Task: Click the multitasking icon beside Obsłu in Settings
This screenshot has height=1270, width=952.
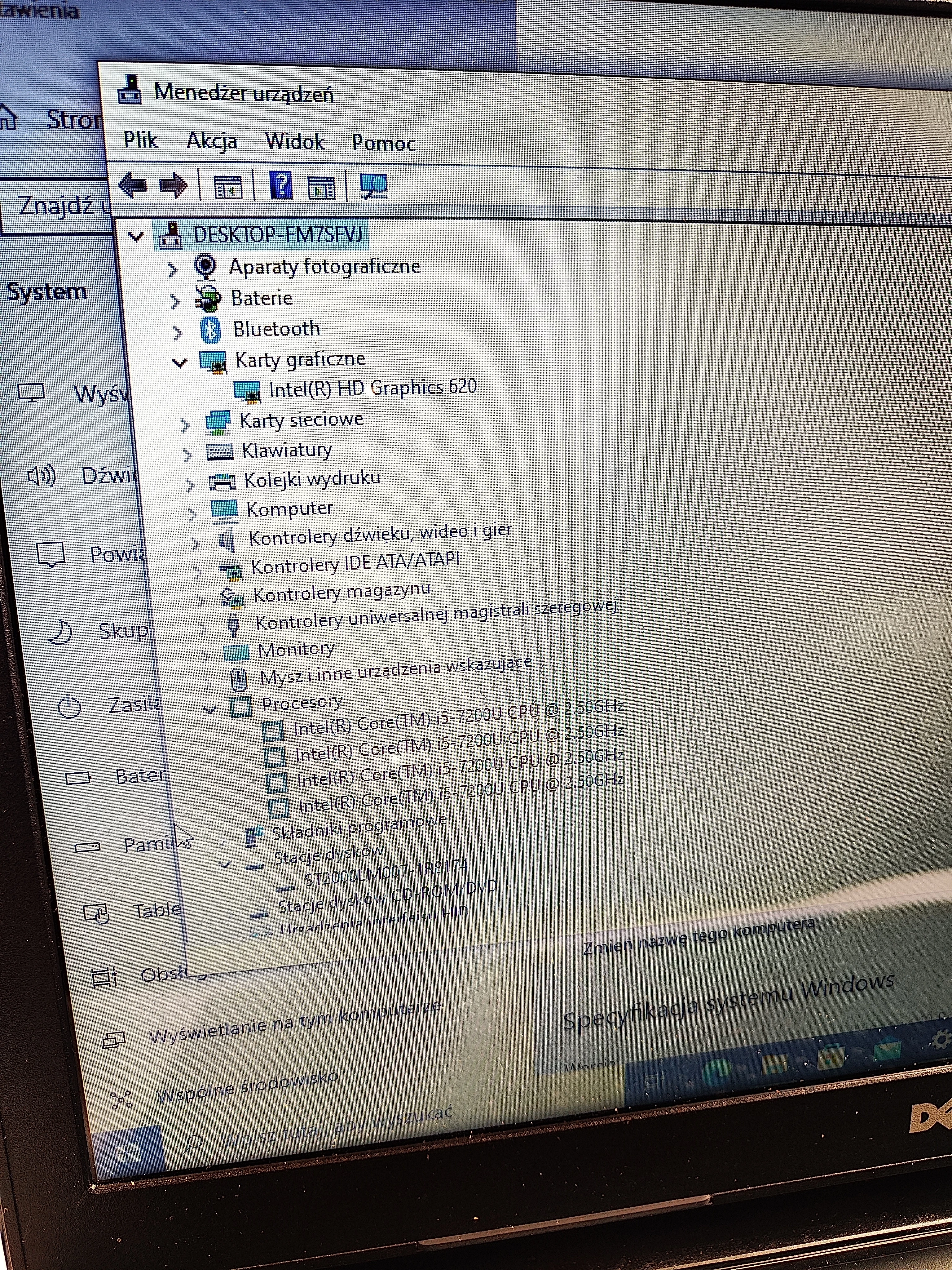Action: 105,977
